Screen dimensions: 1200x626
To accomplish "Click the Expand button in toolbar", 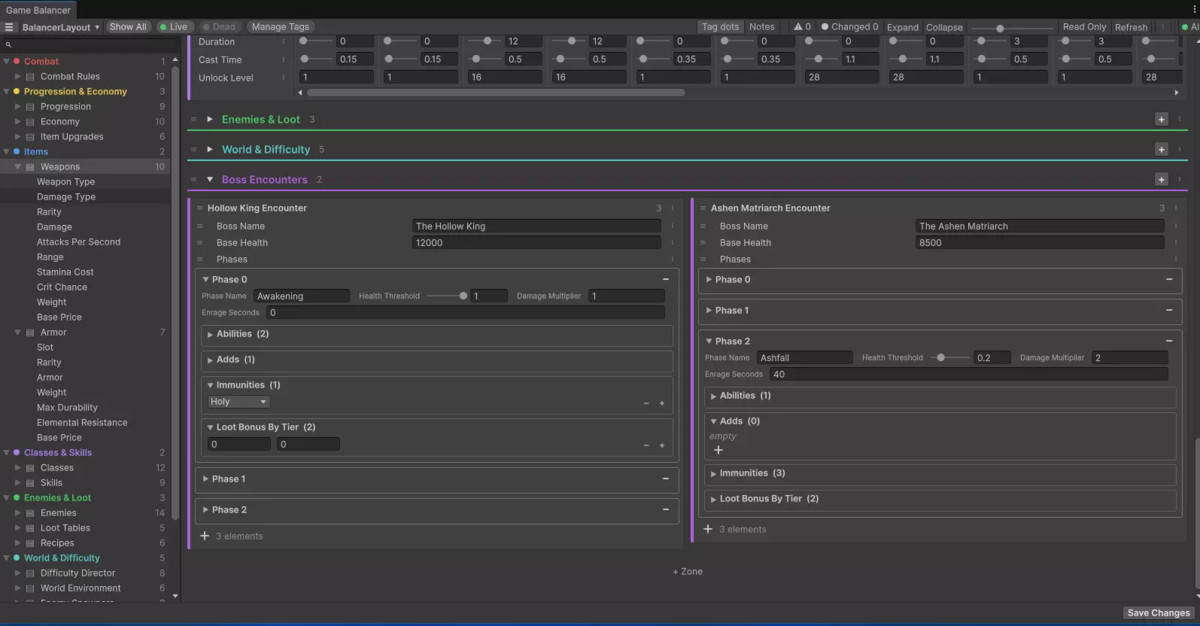I will coord(902,27).
